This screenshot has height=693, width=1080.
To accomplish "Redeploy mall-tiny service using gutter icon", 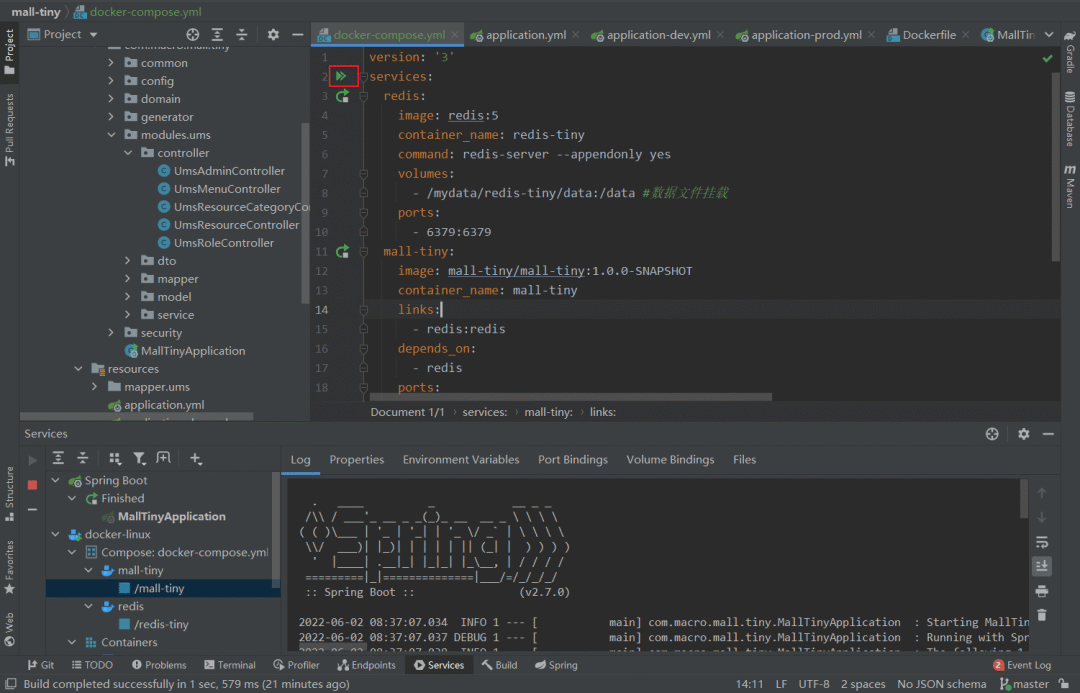I will [342, 251].
